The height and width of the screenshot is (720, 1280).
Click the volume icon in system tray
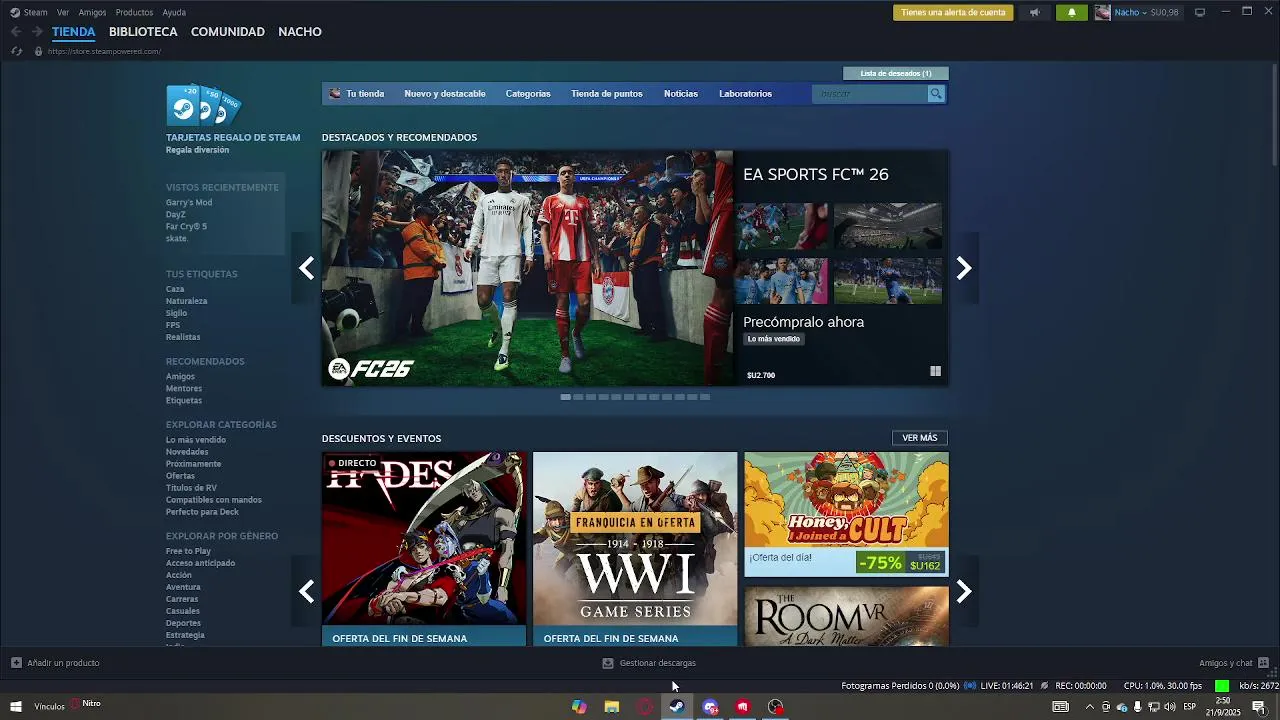[x=1169, y=707]
